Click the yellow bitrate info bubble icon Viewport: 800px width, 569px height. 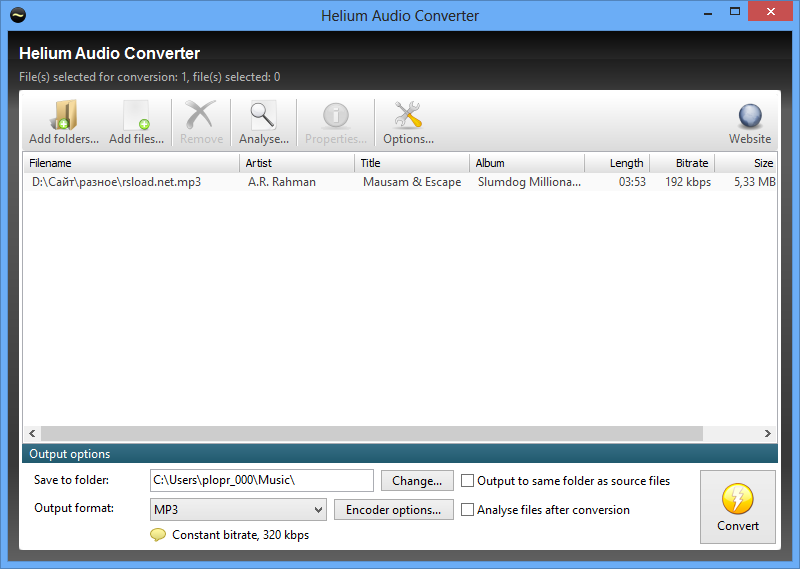[x=158, y=535]
